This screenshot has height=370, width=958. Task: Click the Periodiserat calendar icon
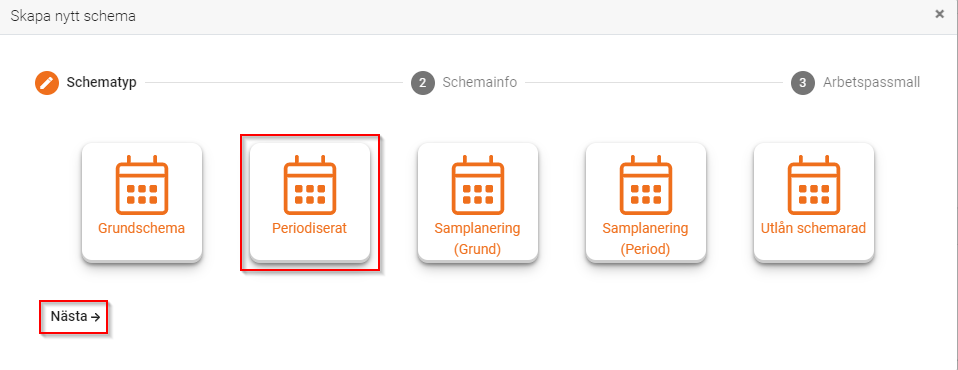[x=310, y=184]
